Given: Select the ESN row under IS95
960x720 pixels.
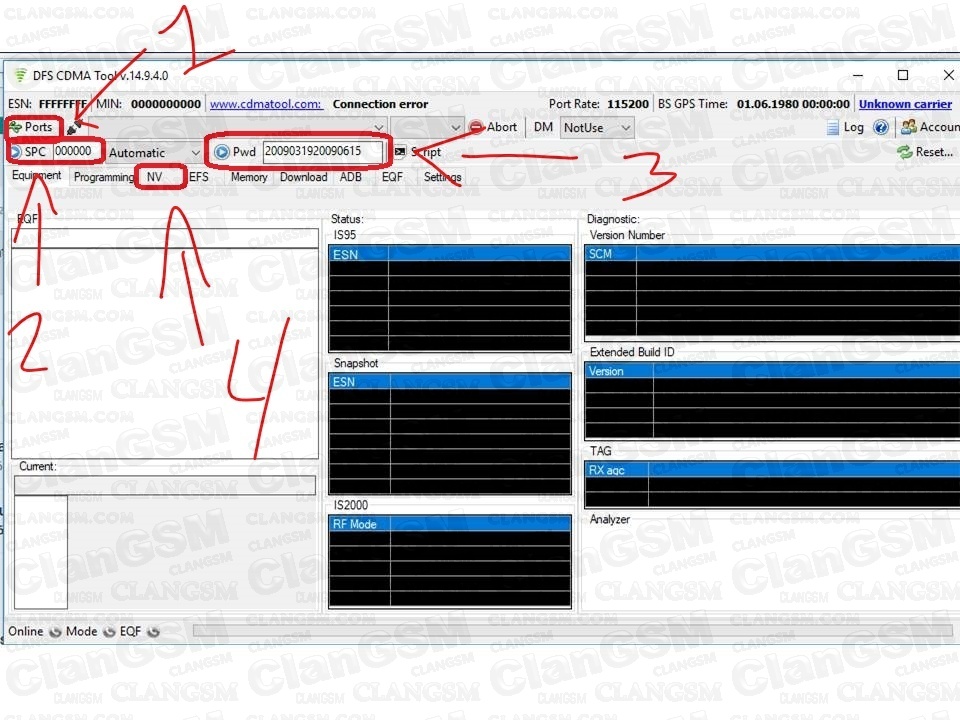Looking at the screenshot, I should tap(450, 254).
